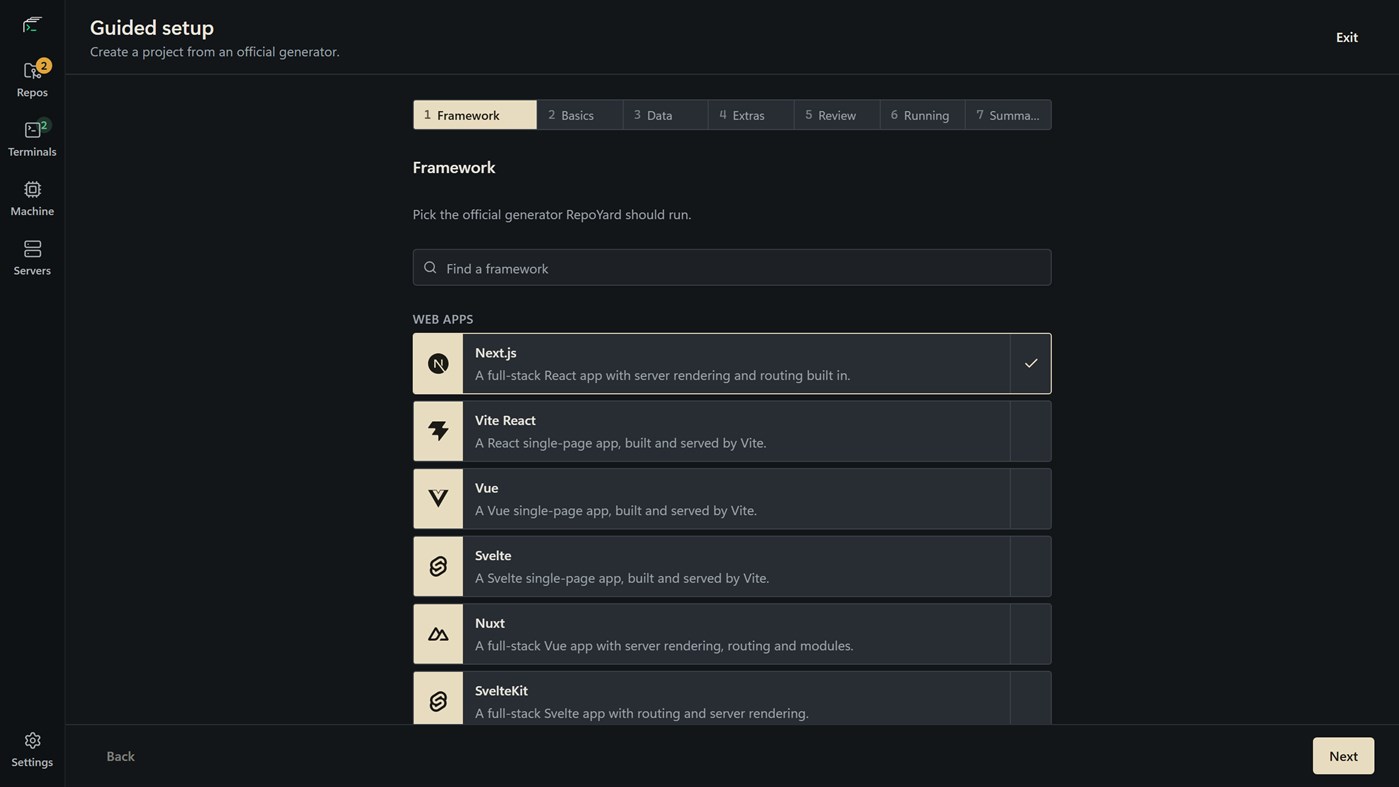This screenshot has width=1399, height=787.
Task: Click the Vue logo icon
Action: tap(438, 499)
